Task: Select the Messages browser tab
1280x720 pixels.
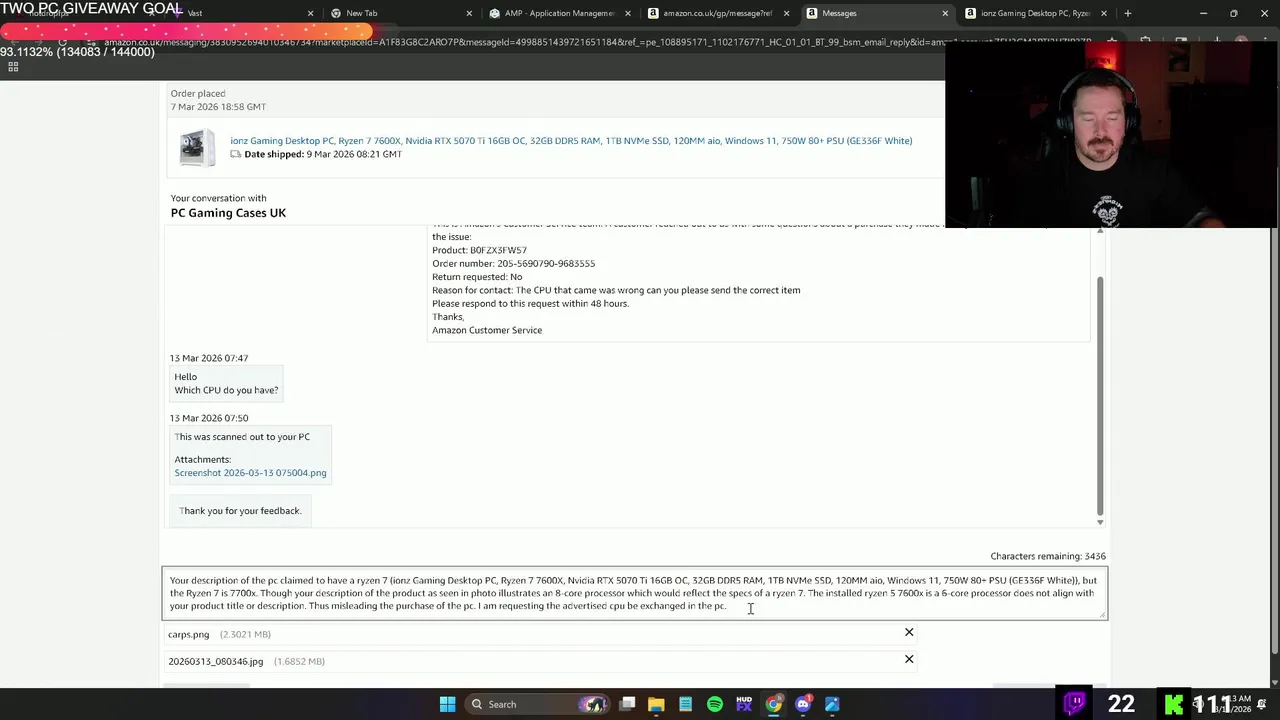Action: 876,13
